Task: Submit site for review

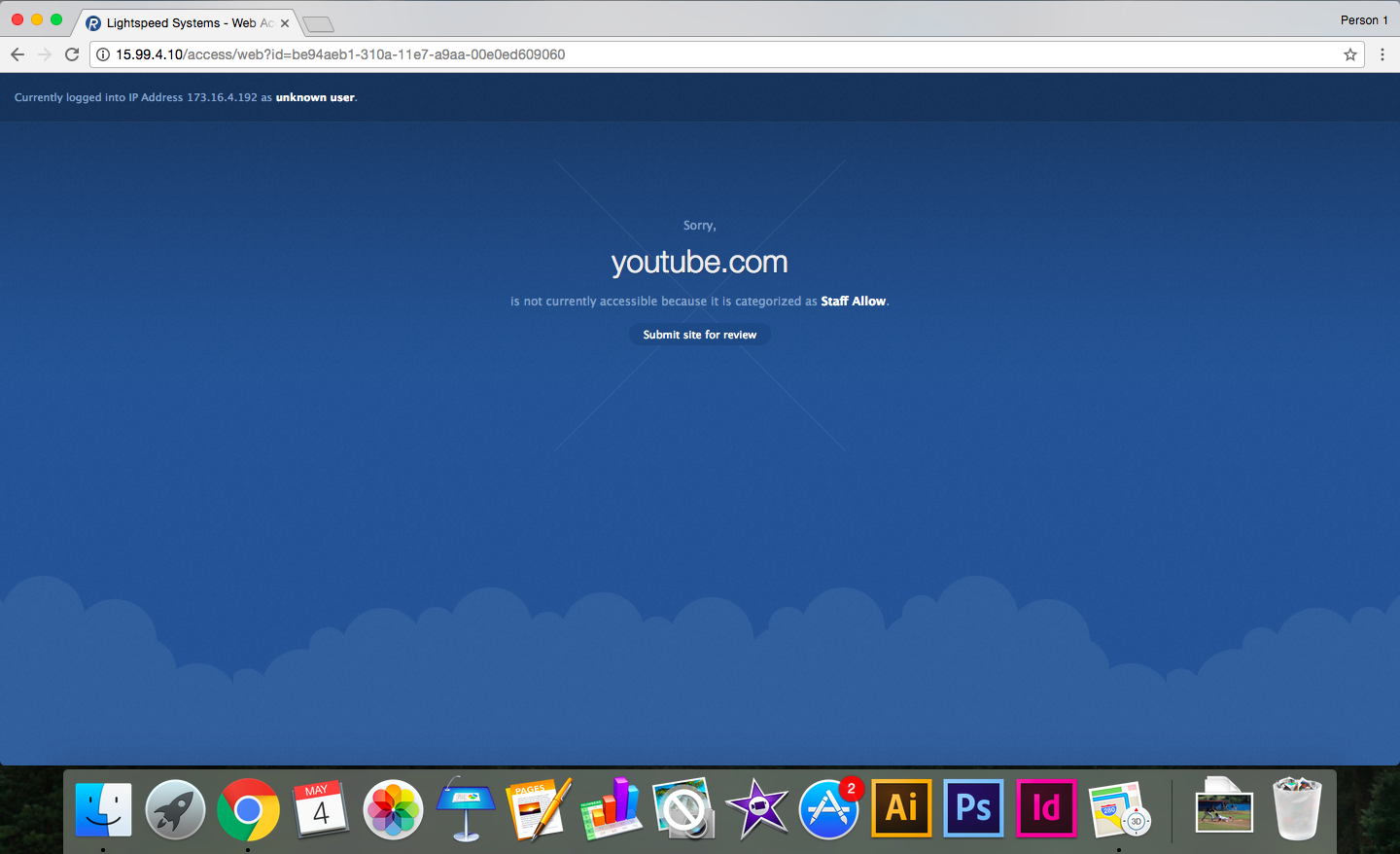Action: (700, 335)
